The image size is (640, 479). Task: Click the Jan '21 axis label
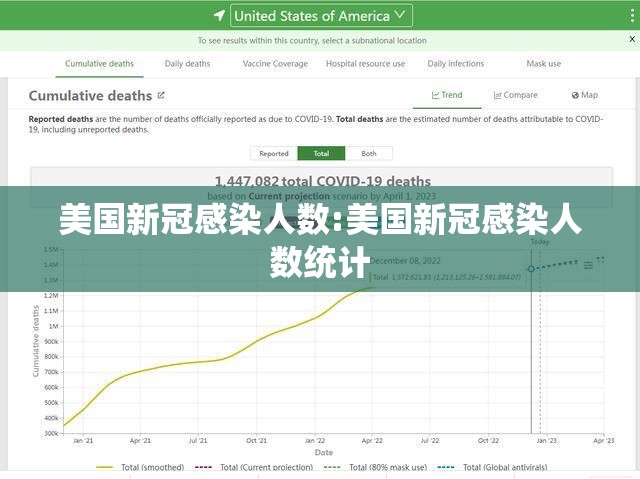(83, 441)
